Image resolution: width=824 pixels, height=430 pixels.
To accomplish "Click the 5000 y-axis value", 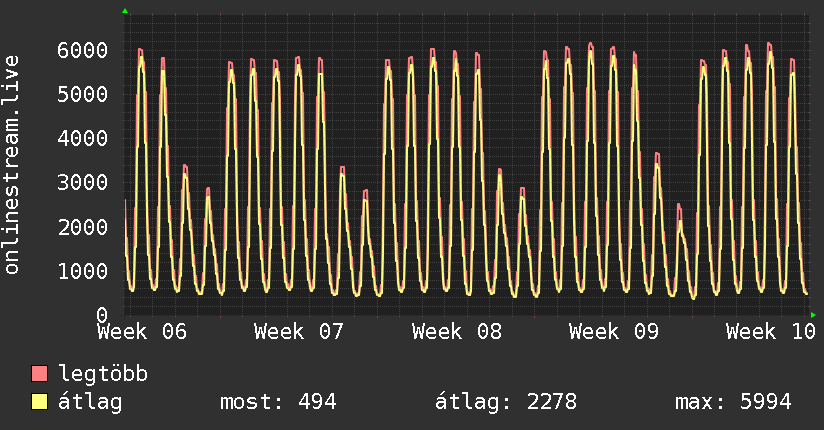I will click(x=83, y=95).
